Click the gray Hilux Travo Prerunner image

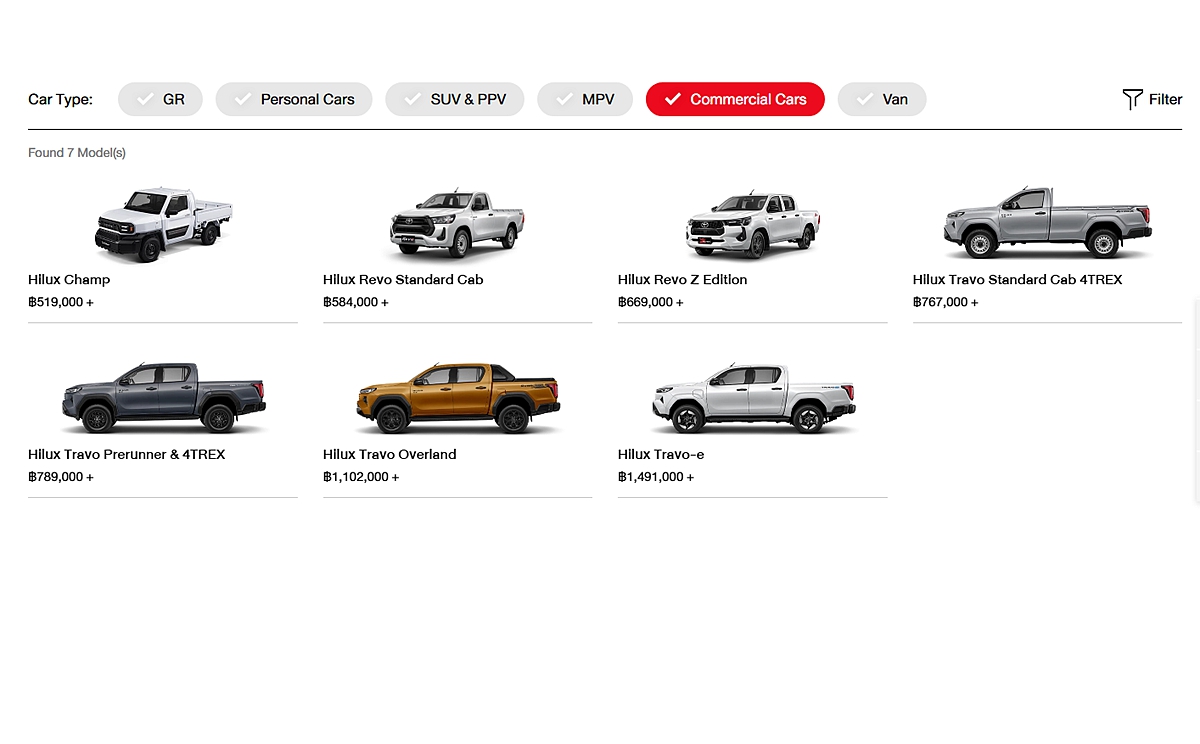pos(163,398)
